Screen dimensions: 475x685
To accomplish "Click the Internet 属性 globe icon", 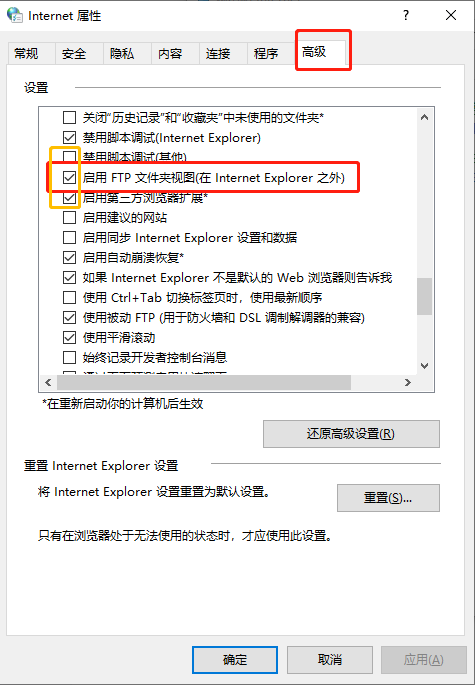I will tap(15, 15).
